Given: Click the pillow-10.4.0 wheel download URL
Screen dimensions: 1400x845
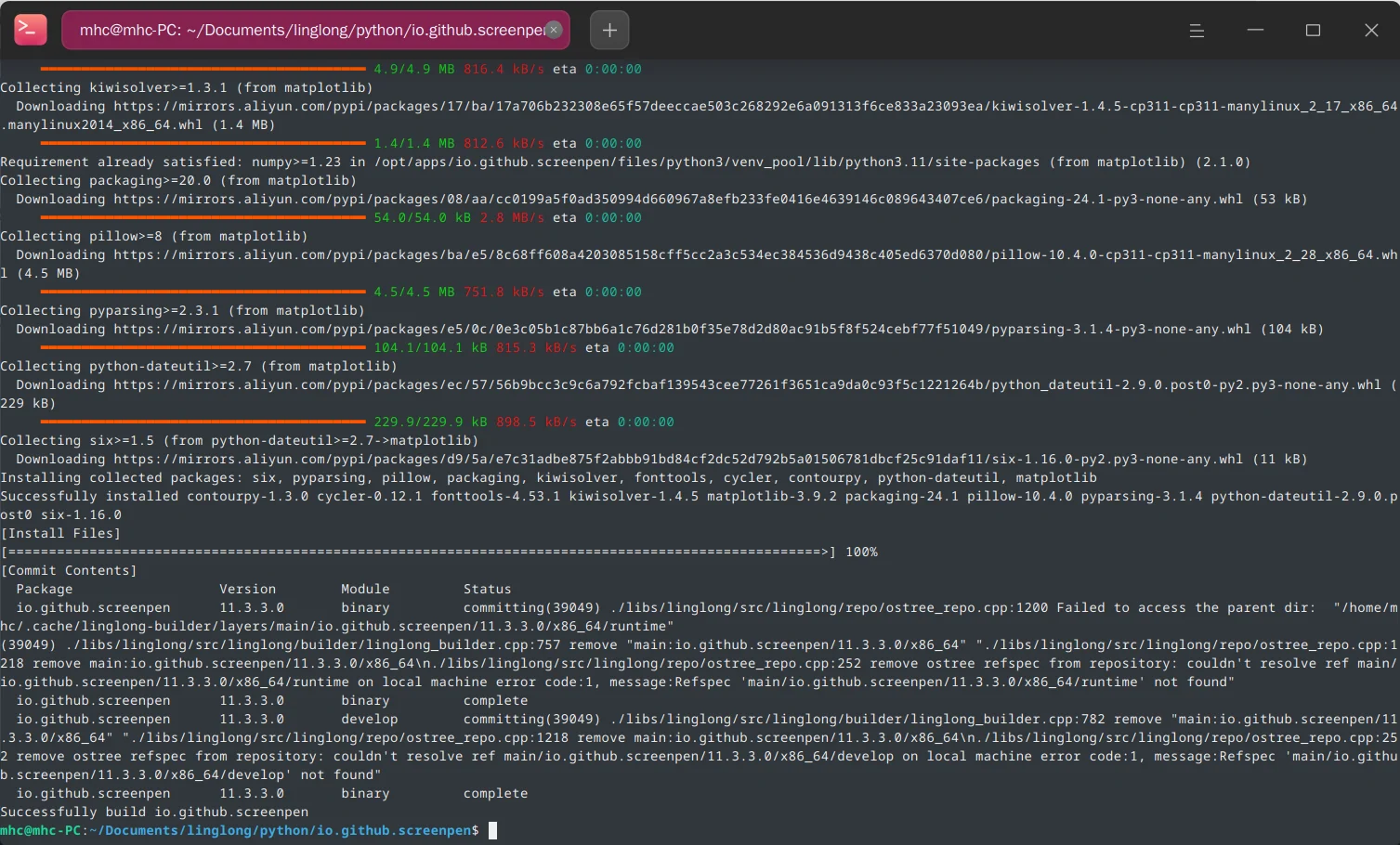Looking at the screenshot, I should click(699, 264).
